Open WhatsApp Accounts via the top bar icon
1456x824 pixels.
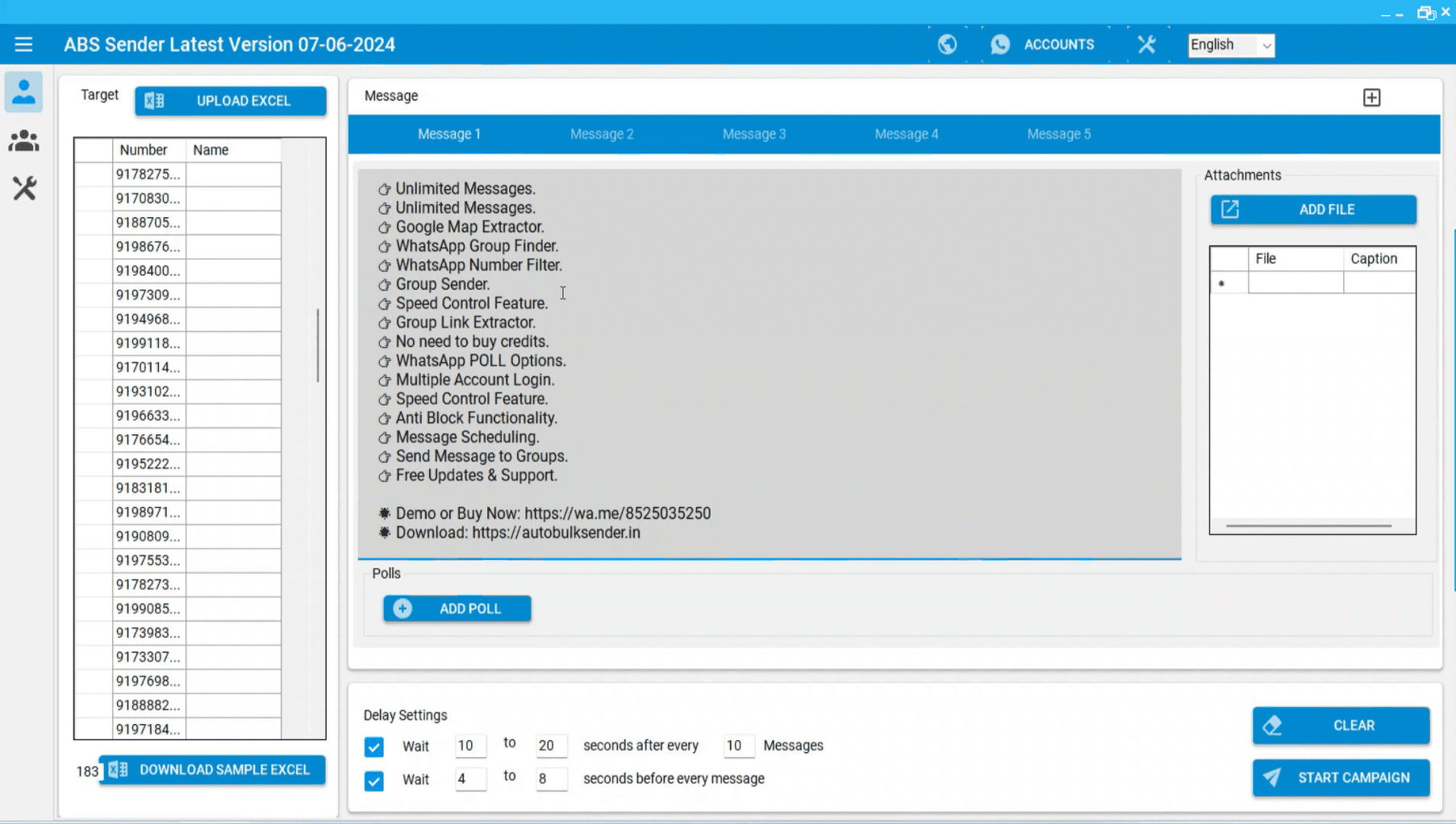pyautogui.click(x=1000, y=44)
